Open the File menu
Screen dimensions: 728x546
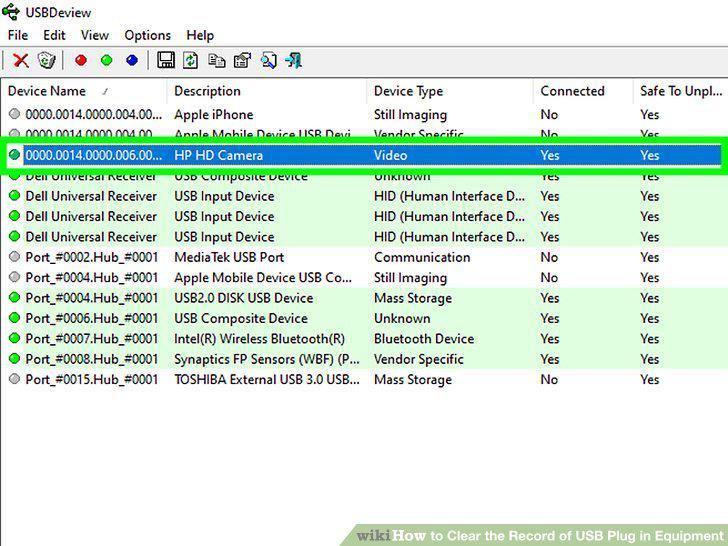(x=18, y=35)
